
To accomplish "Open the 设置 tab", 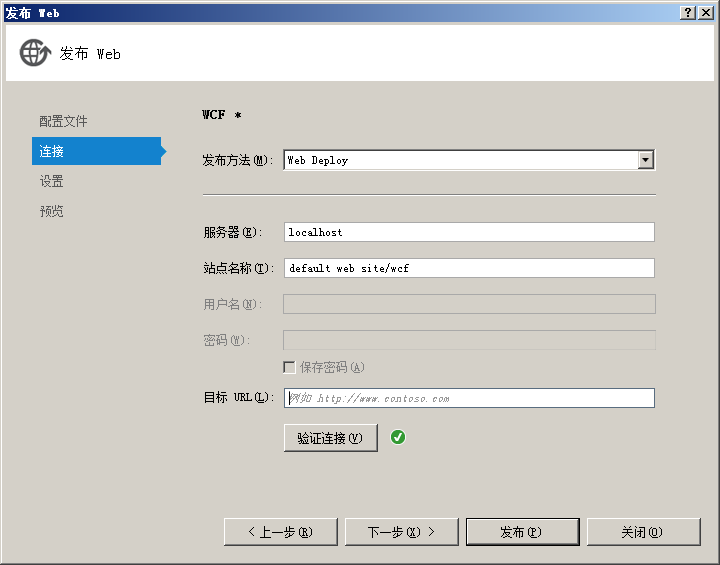I will tap(52, 181).
